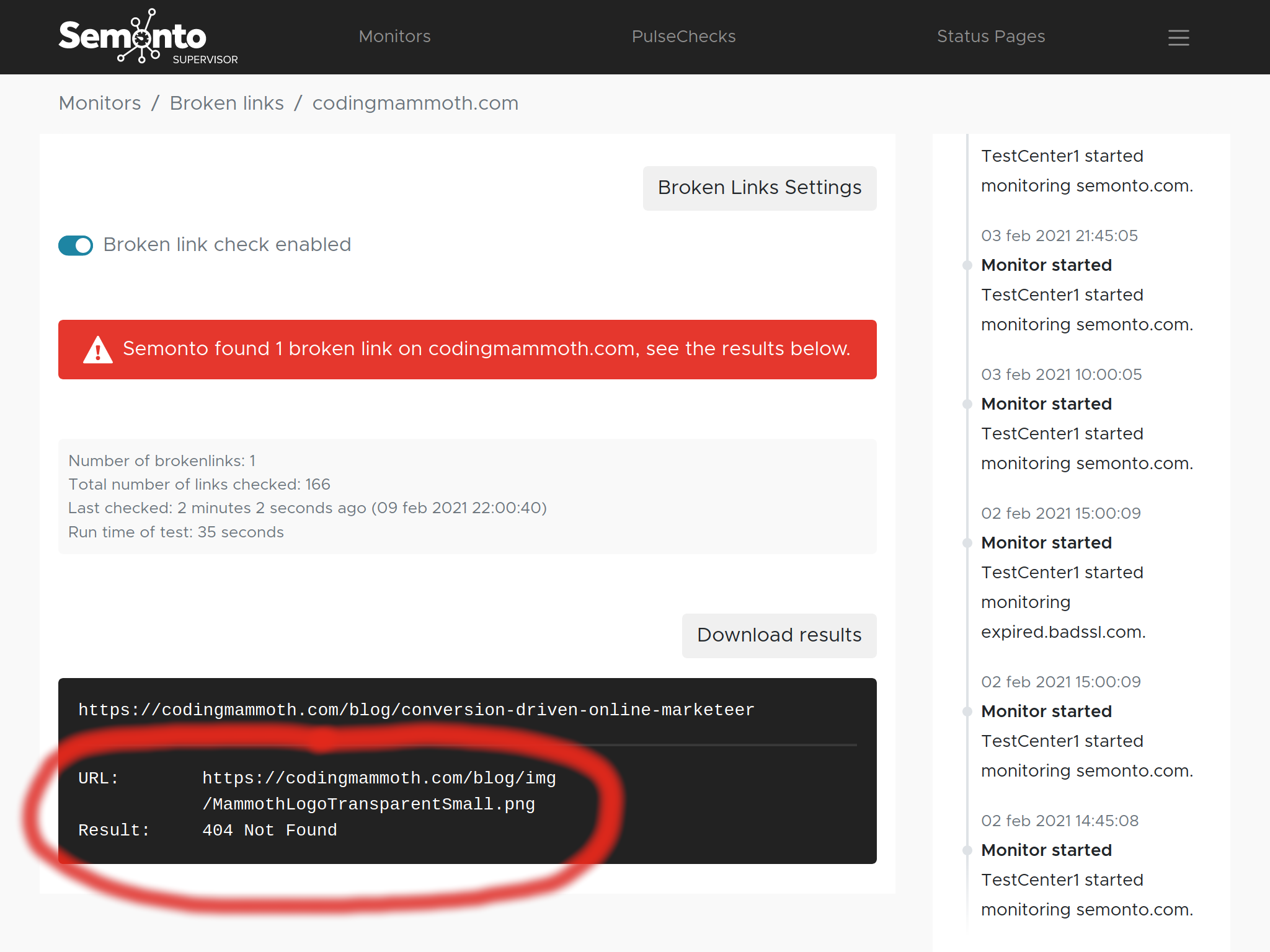Click the conversion-driven-online-marketeer page URL

click(x=415, y=710)
